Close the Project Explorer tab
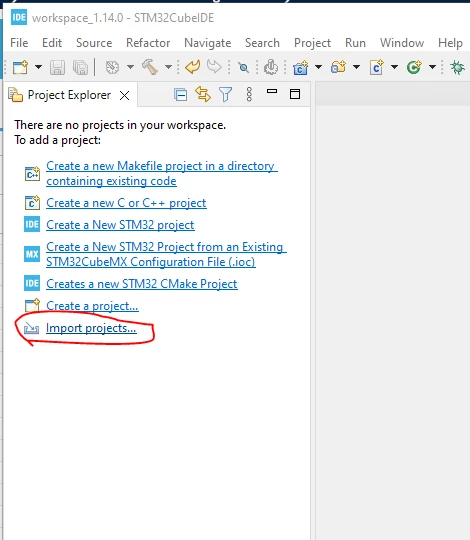Viewport: 470px width, 540px height. pos(125,95)
